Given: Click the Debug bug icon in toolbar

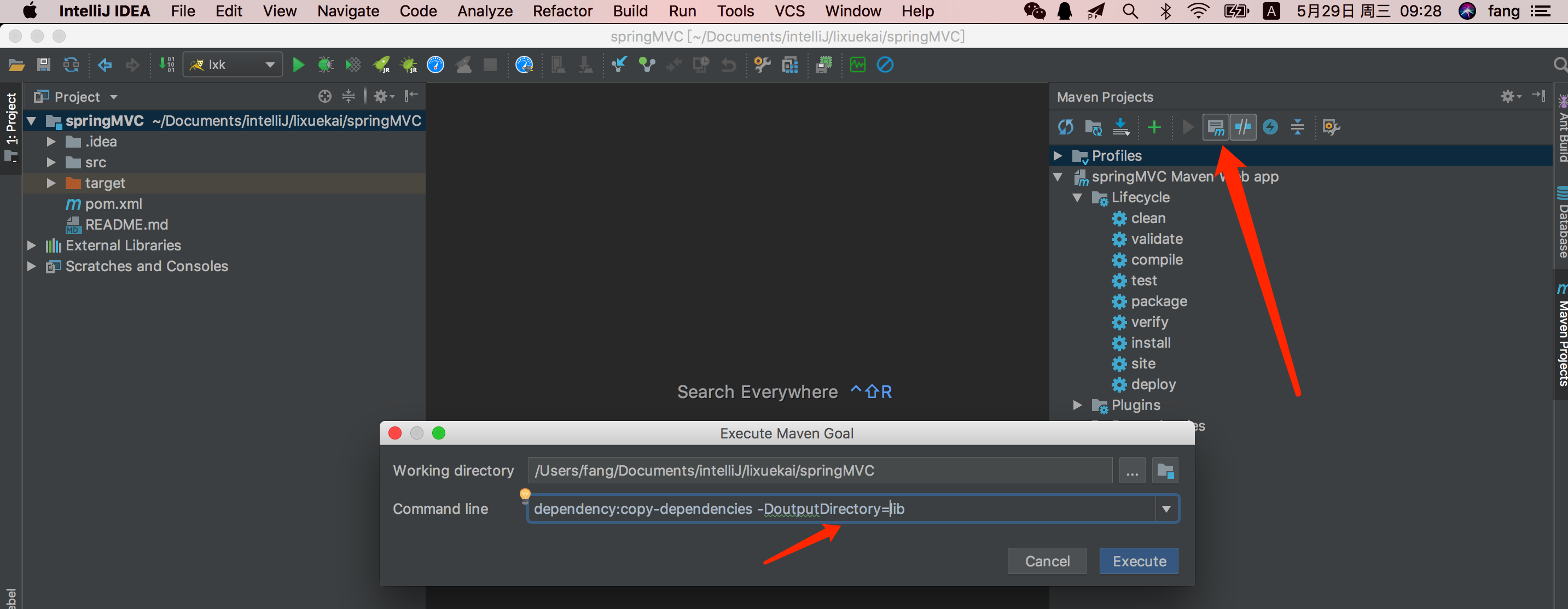Looking at the screenshot, I should tap(326, 65).
